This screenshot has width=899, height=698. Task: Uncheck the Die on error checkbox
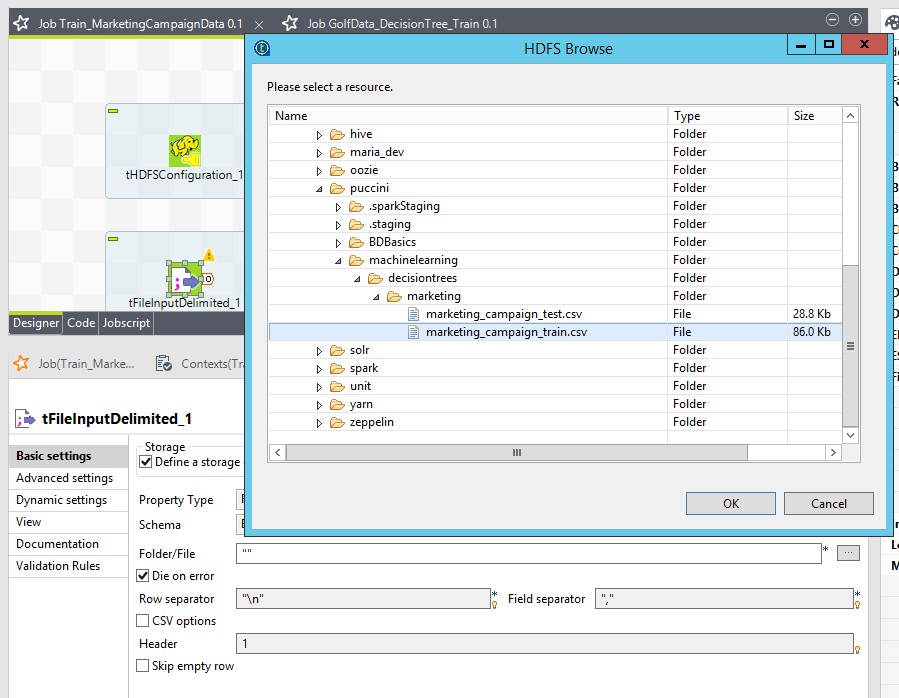[143, 576]
